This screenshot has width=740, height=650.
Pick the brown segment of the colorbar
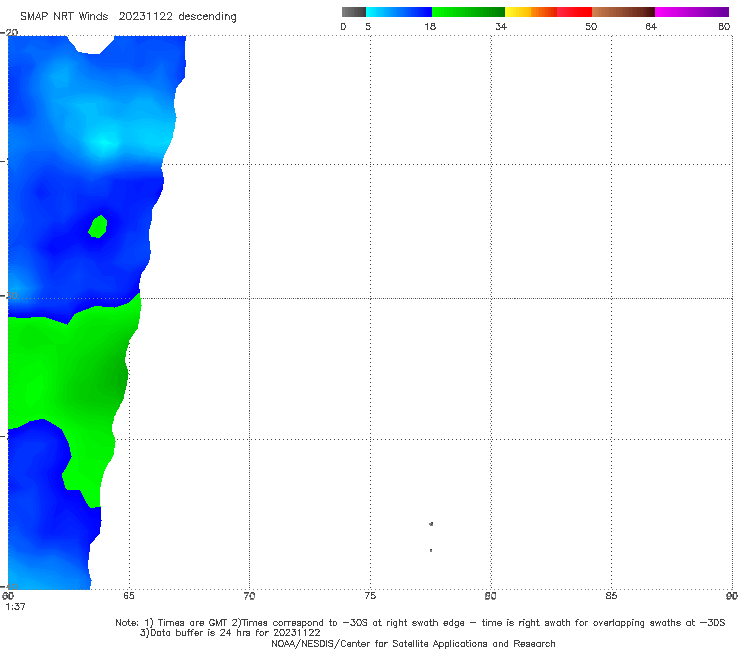click(623, 12)
